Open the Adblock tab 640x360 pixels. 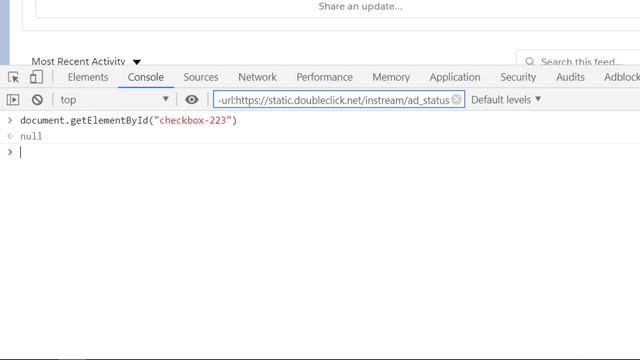(x=622, y=77)
